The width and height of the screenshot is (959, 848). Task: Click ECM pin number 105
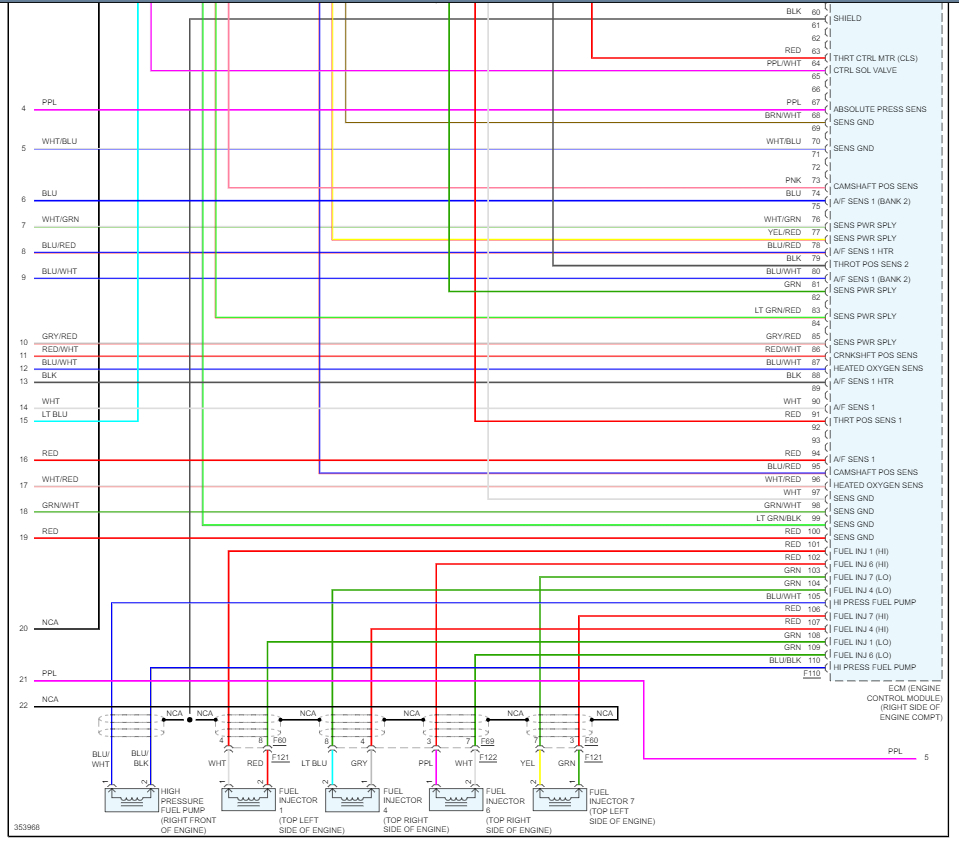tap(814, 596)
